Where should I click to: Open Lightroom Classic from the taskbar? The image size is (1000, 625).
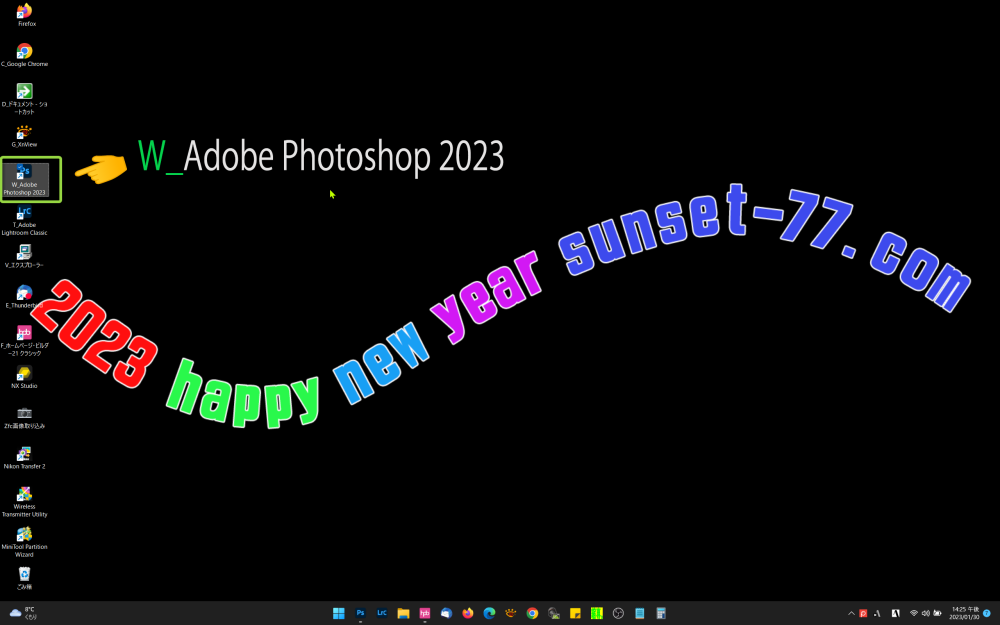(382, 614)
